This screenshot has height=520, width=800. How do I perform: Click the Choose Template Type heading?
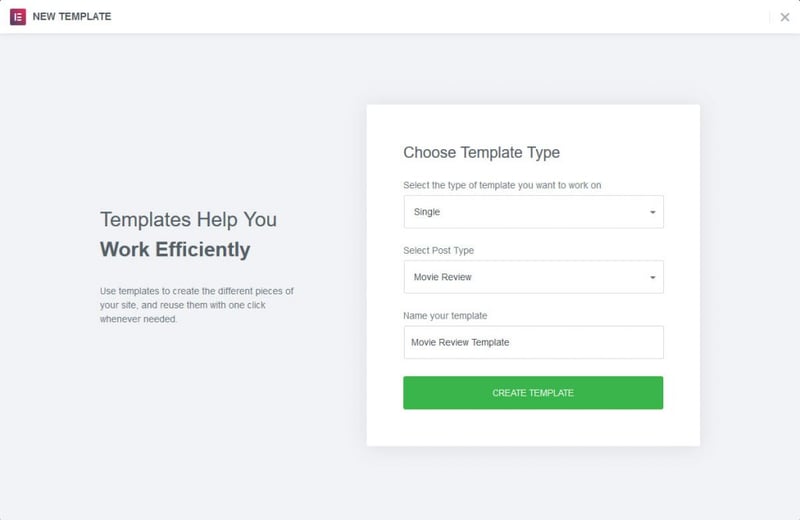coord(481,153)
